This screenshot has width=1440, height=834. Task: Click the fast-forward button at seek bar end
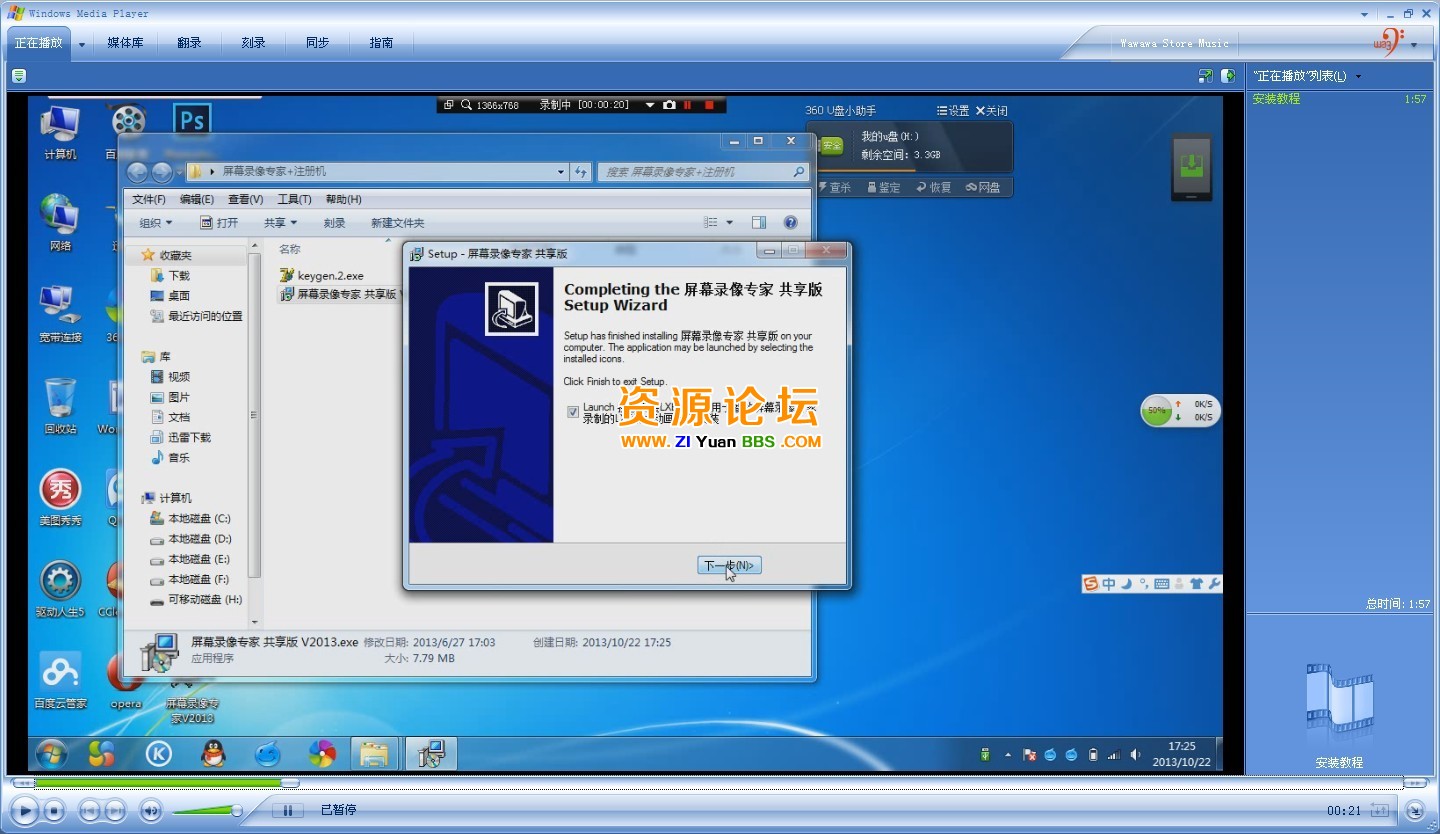click(x=1415, y=783)
